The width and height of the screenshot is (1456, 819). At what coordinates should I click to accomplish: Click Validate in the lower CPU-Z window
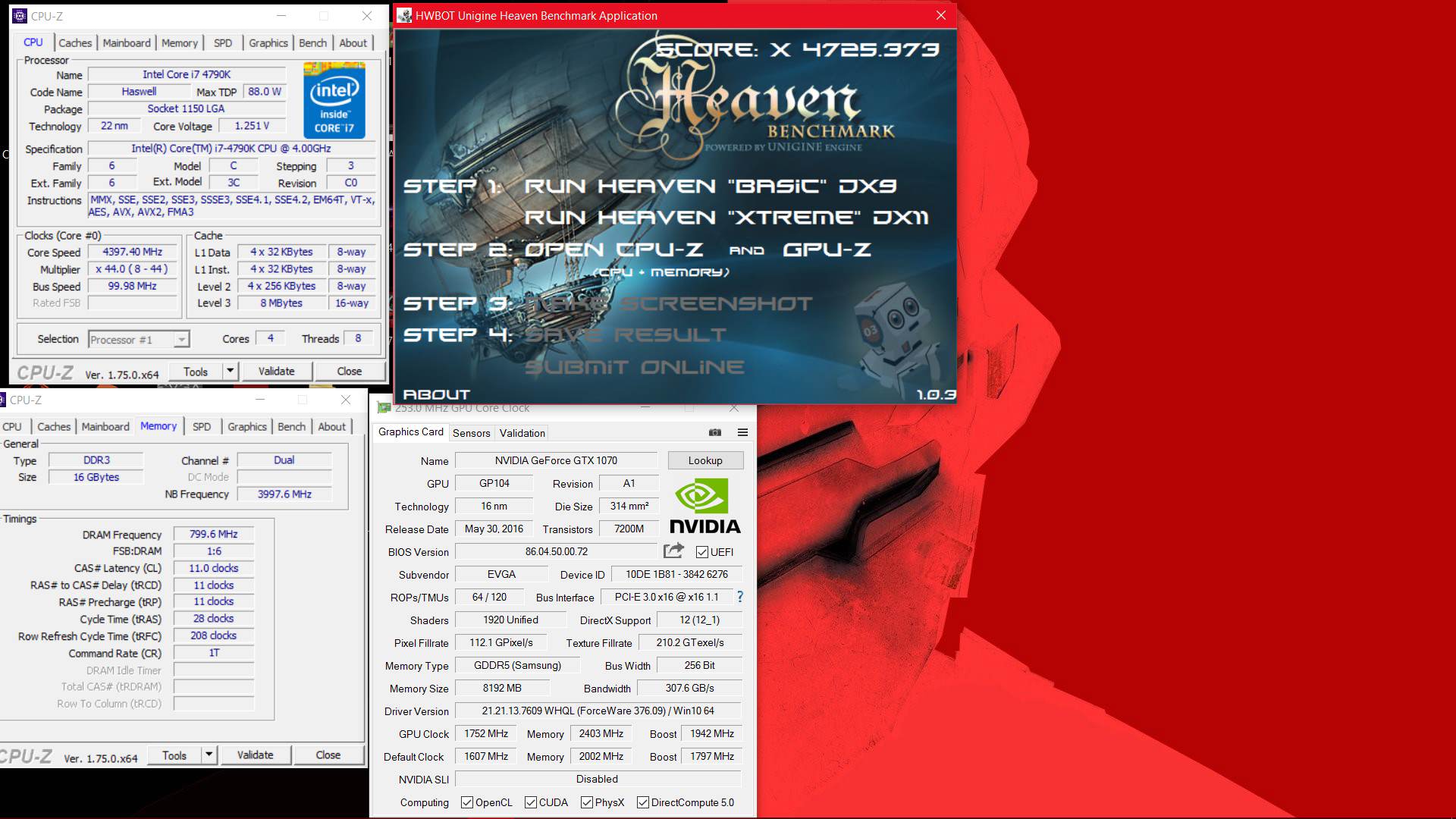pos(255,755)
